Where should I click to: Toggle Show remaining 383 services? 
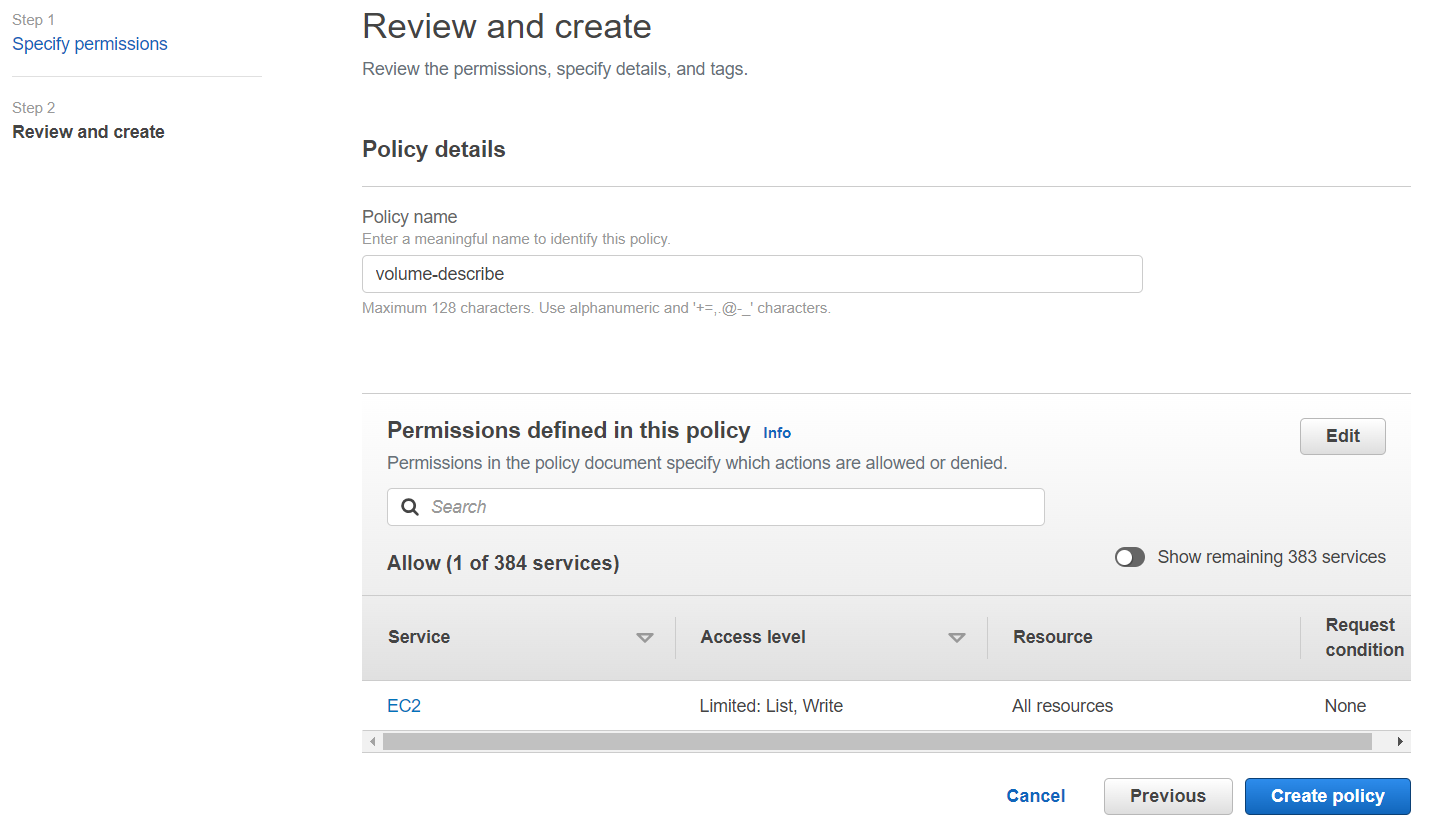[1130, 557]
